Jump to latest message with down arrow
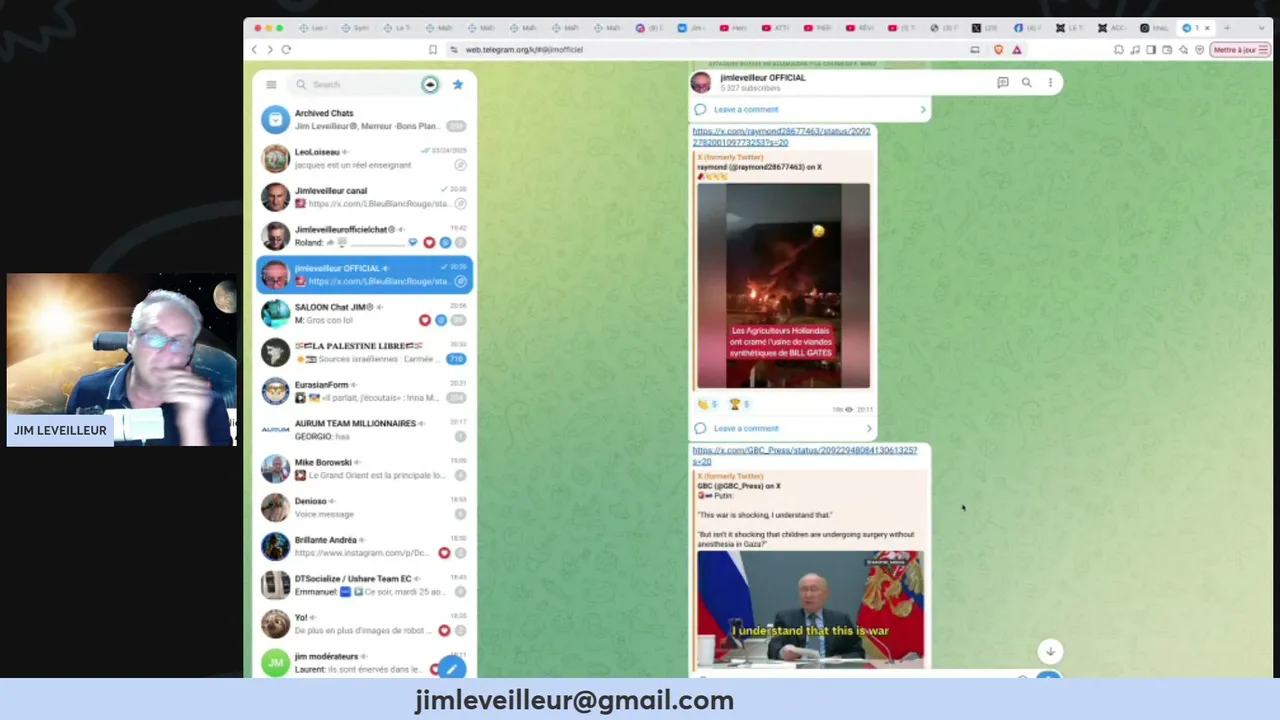1280x720 pixels. coord(1050,652)
